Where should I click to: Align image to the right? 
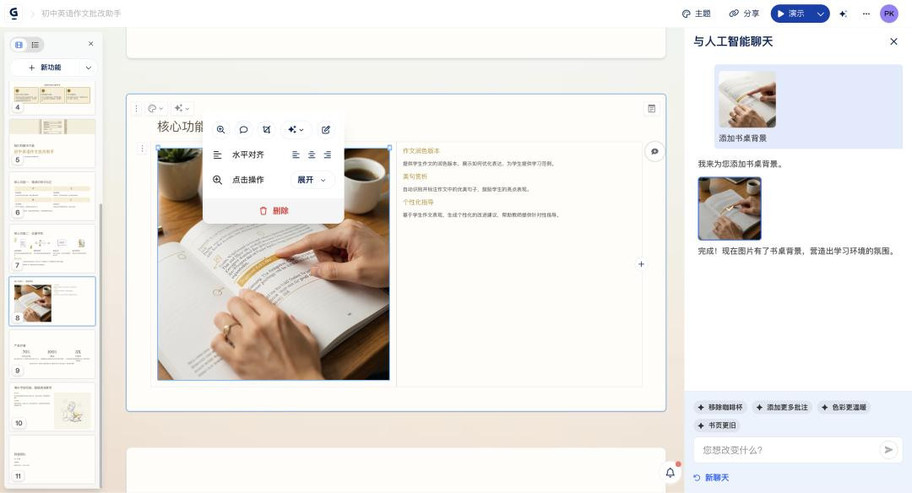click(327, 155)
